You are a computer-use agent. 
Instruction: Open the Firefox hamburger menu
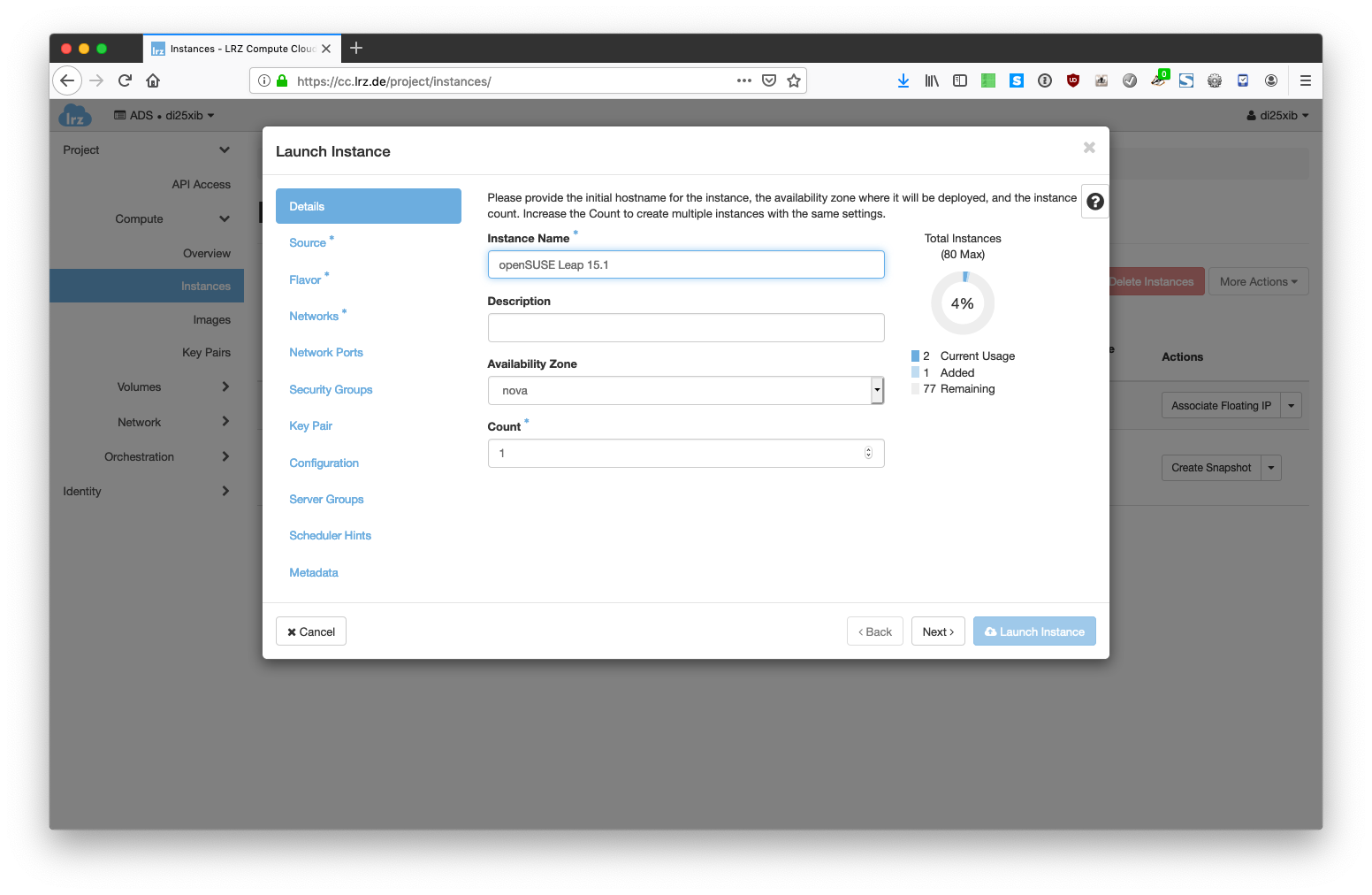pyautogui.click(x=1305, y=80)
